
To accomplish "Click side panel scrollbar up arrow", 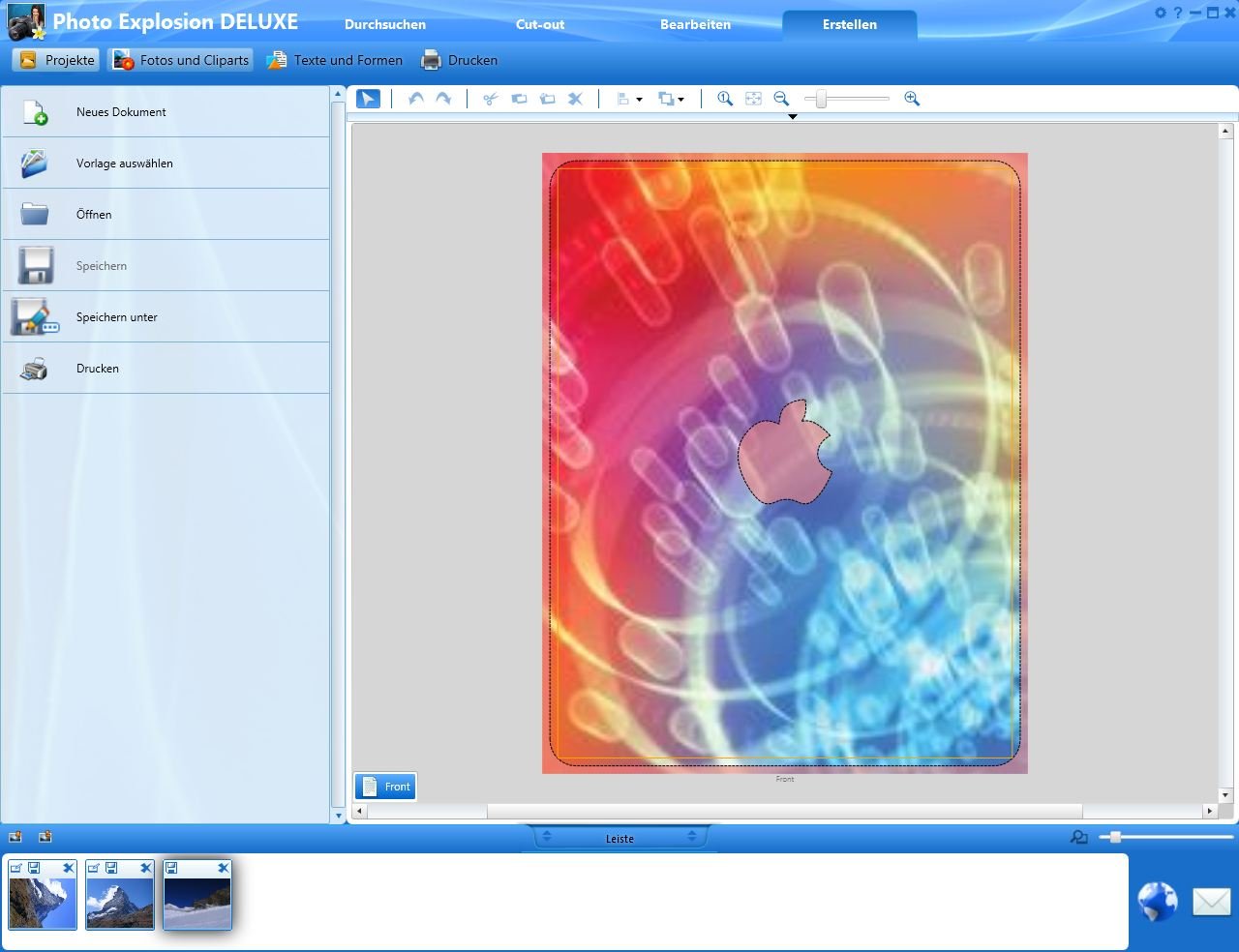I will point(339,94).
